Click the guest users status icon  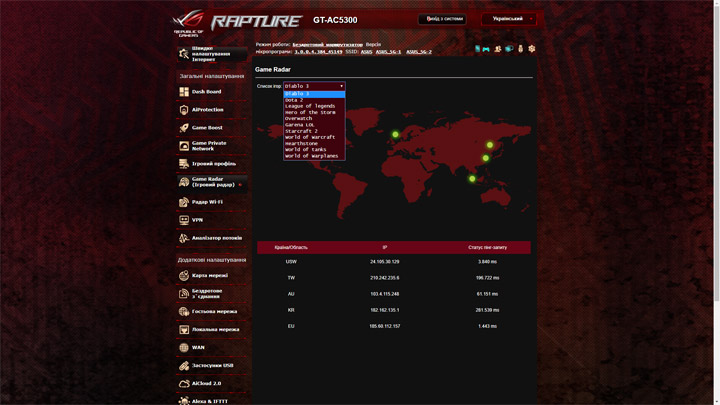pyautogui.click(x=497, y=49)
